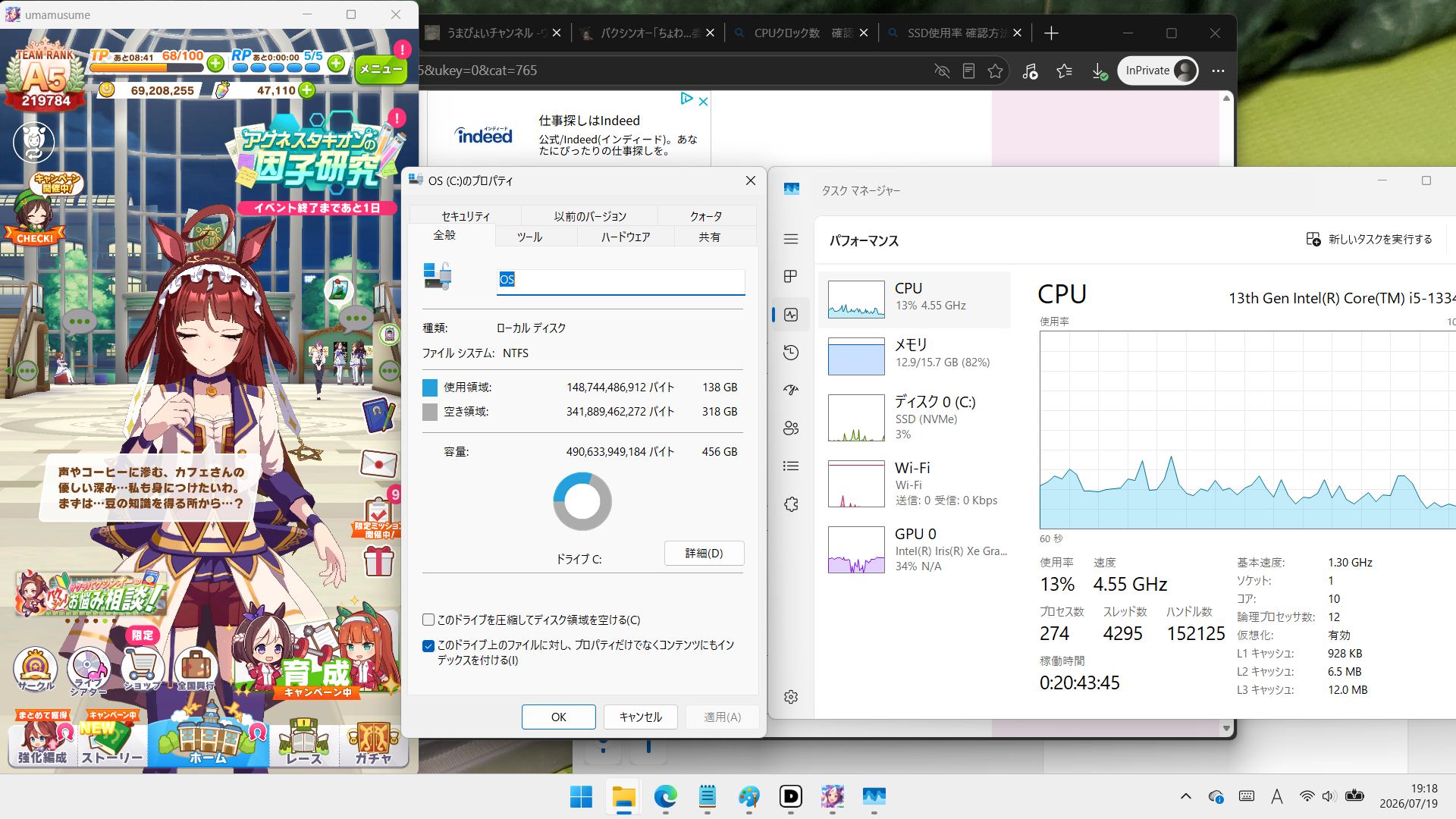Open the 全国興行 briefcase icon
The image size is (1456, 819).
196,669
